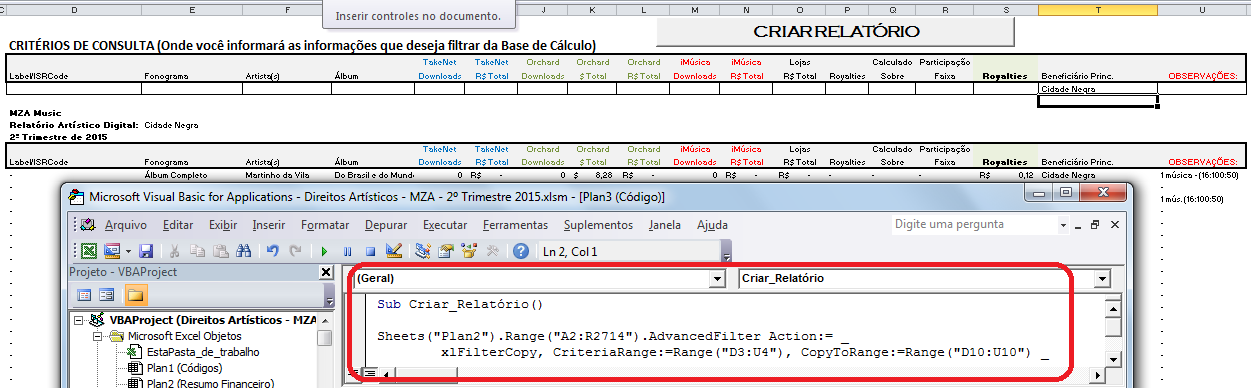Click the Copy icon in the VBA toolbar

coord(198,251)
